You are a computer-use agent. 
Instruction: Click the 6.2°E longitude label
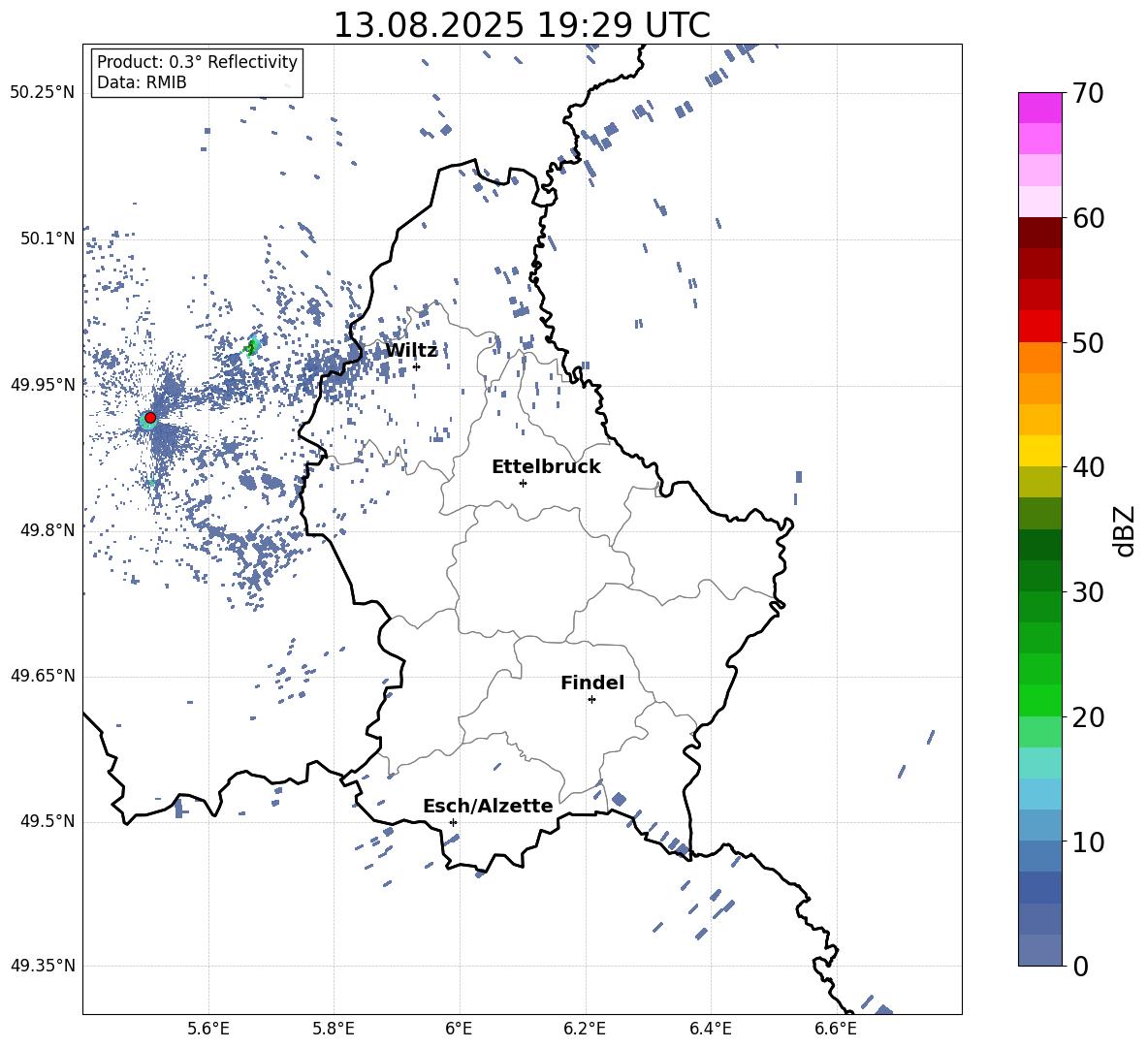tap(585, 1029)
